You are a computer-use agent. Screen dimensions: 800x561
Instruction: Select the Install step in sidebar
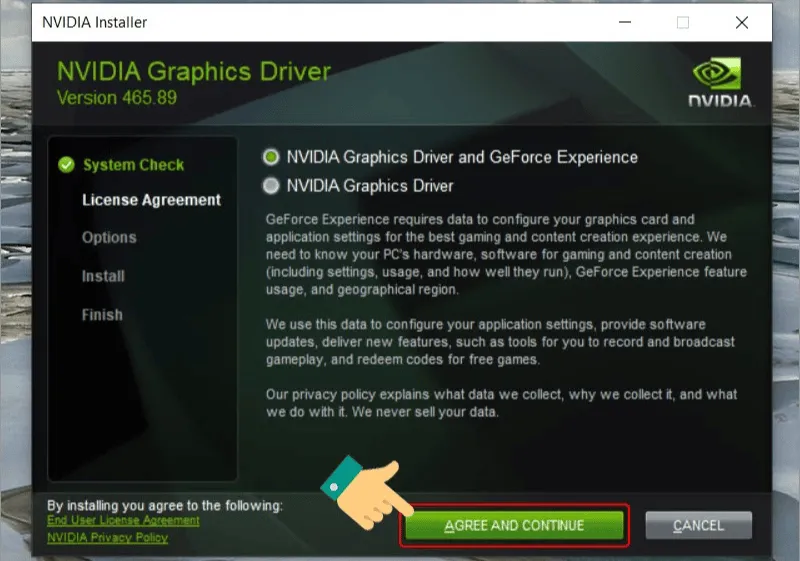pyautogui.click(x=103, y=276)
